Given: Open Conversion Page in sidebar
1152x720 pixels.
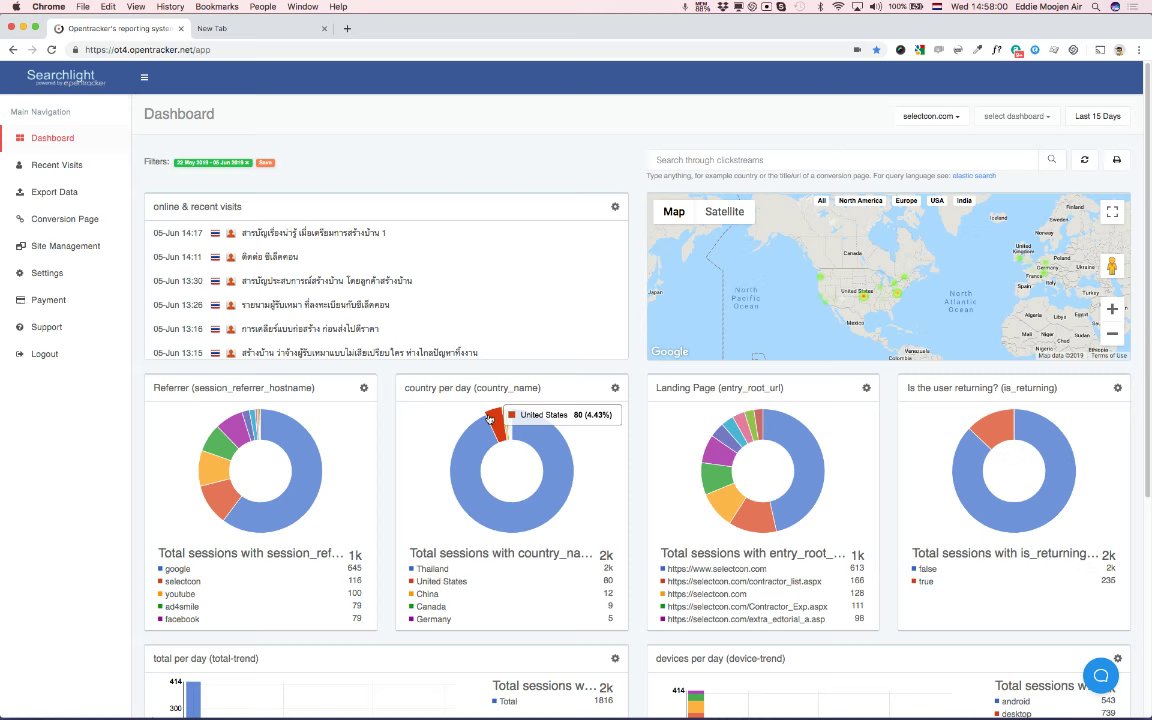Looking at the screenshot, I should point(65,219).
